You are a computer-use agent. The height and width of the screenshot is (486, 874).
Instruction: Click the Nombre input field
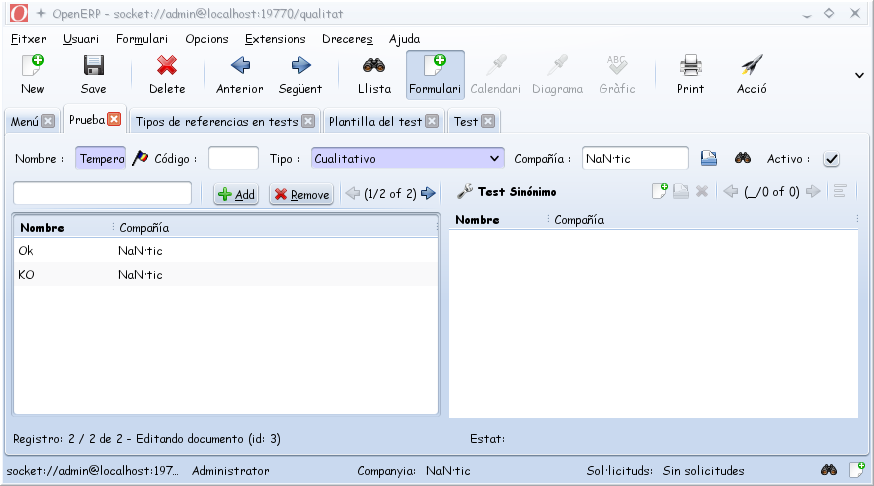point(100,158)
